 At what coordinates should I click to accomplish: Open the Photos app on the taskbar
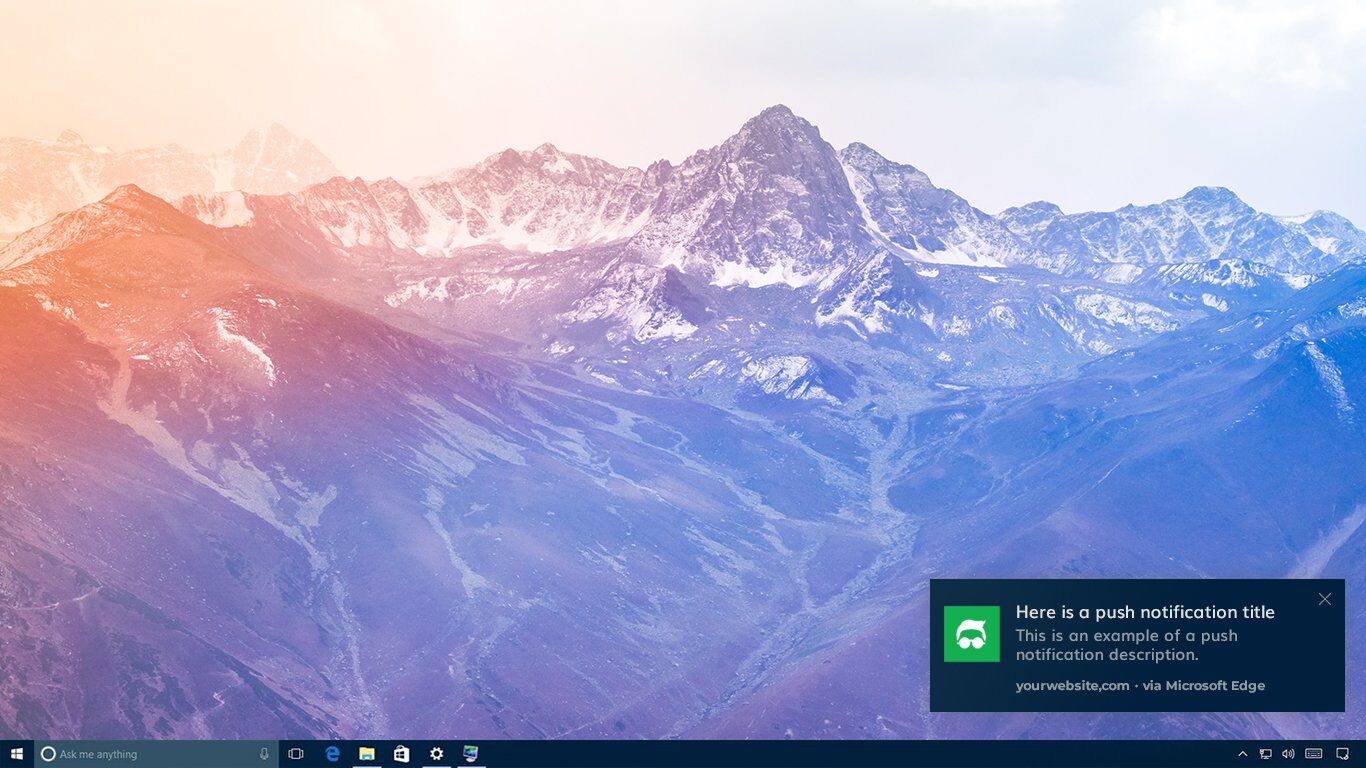pyautogui.click(x=469, y=753)
